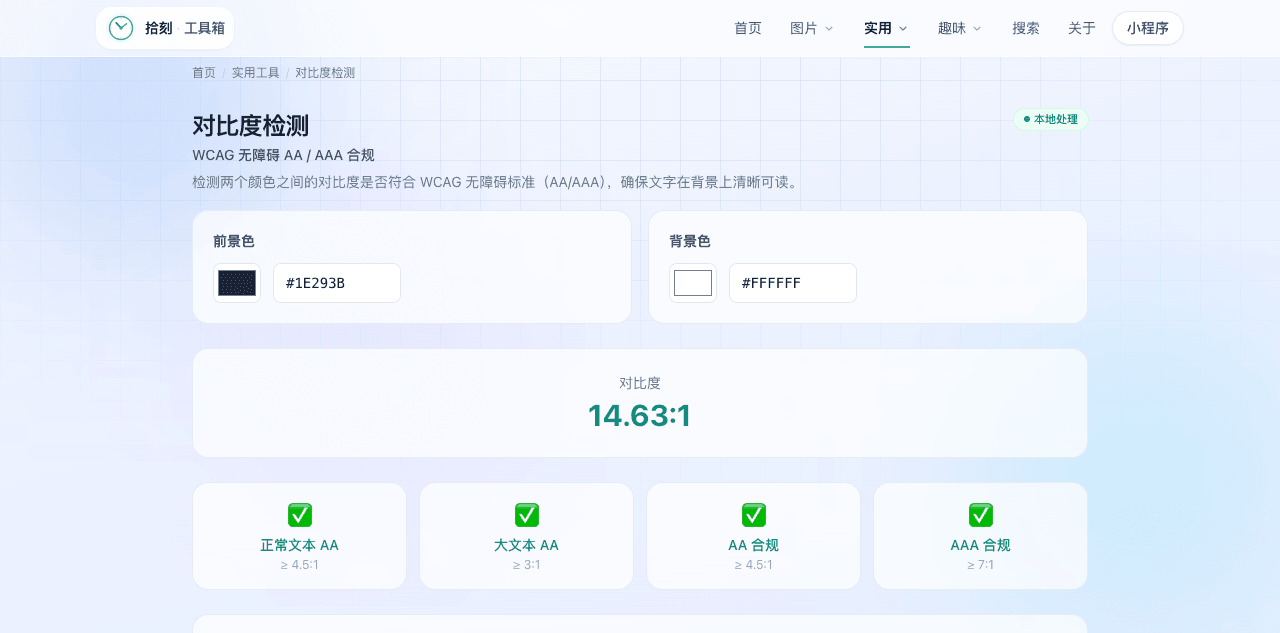Screen dimensions: 1280x633
Task: Click the 拾刻 clock logo icon
Action: click(x=121, y=28)
